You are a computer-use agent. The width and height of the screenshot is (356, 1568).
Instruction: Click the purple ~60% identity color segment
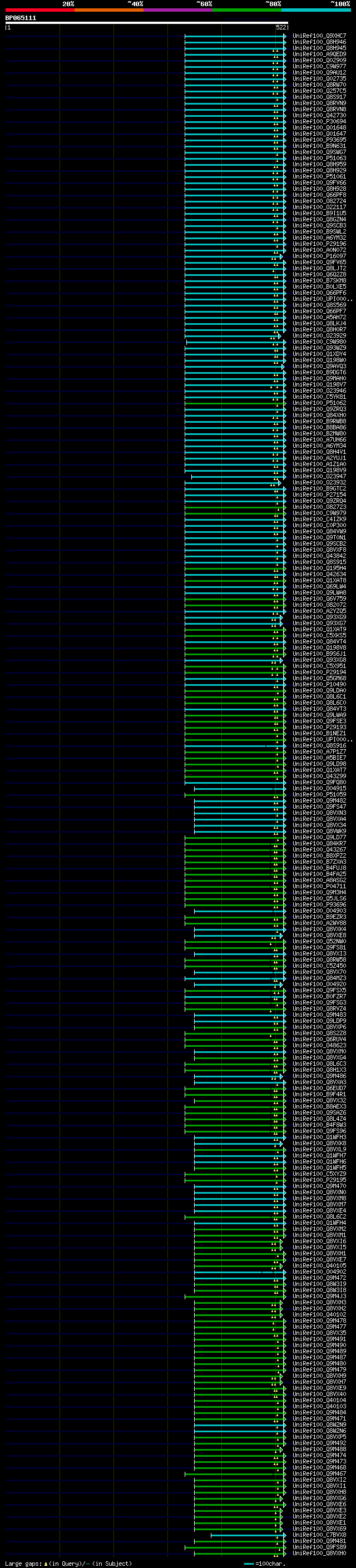tap(179, 10)
